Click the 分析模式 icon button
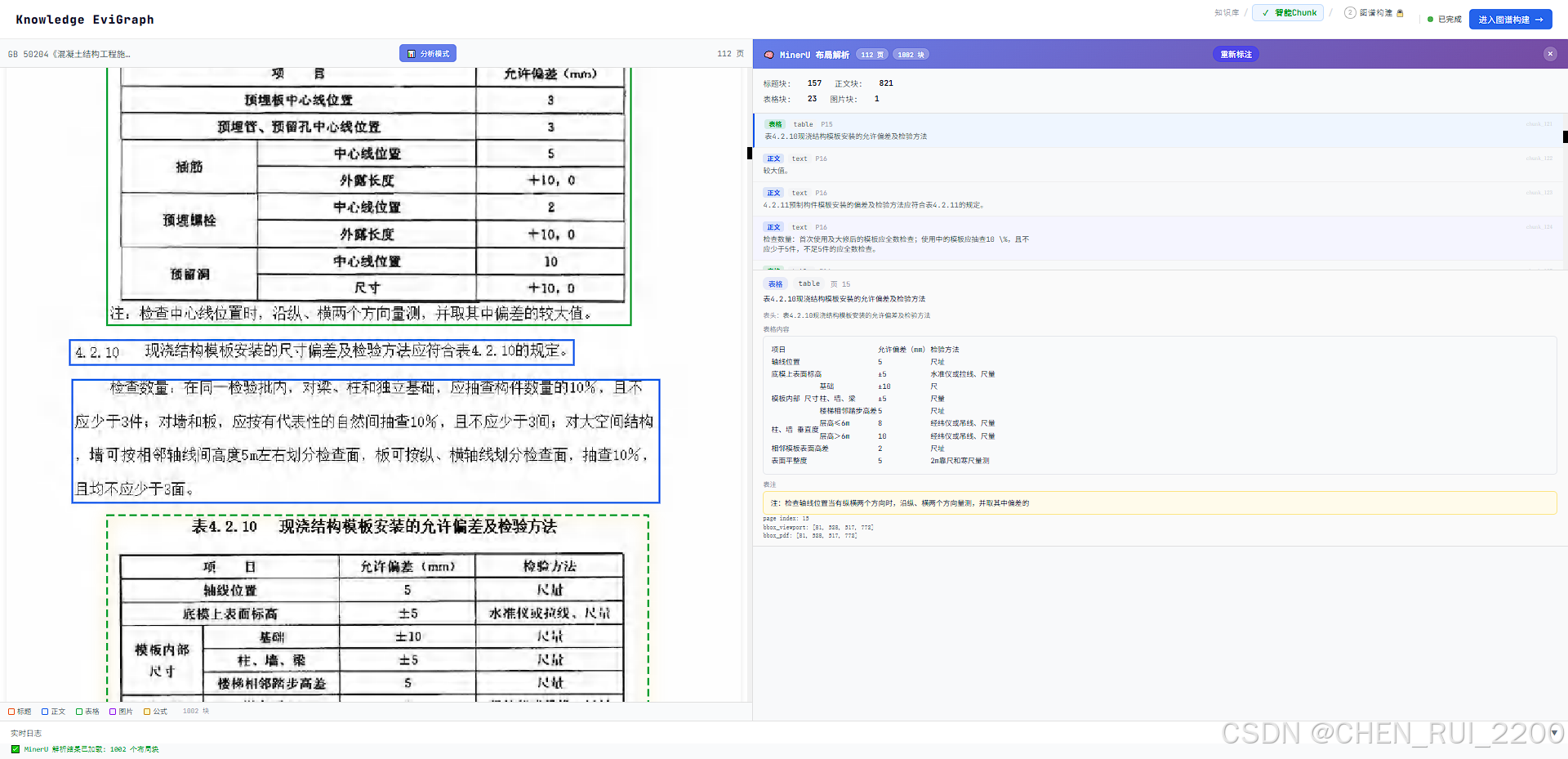This screenshot has height=759, width=1568. click(x=428, y=53)
